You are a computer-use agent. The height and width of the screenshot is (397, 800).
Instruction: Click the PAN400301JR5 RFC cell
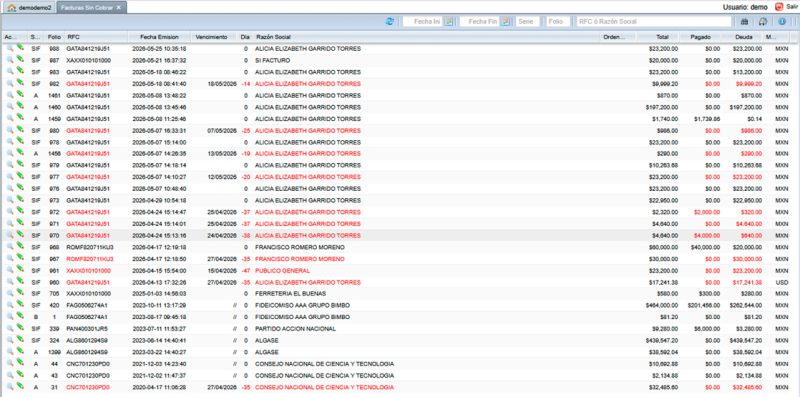pos(88,329)
